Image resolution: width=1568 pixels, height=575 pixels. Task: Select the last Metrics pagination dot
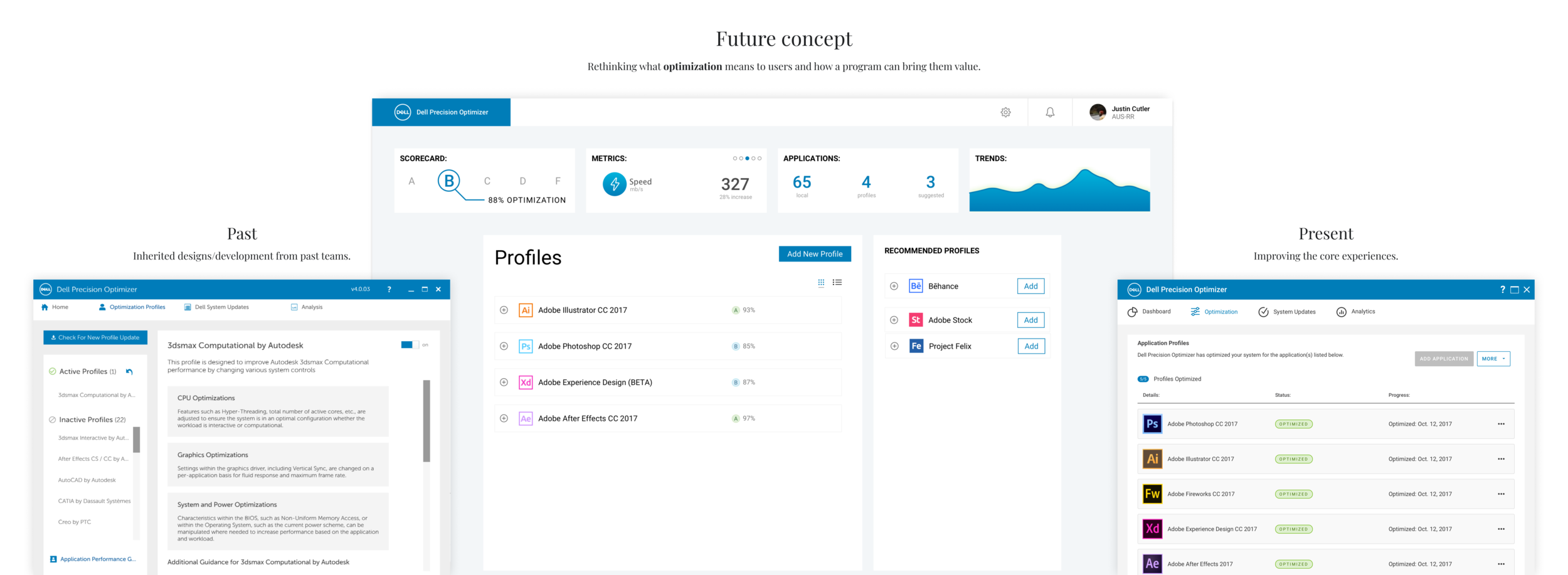(760, 159)
